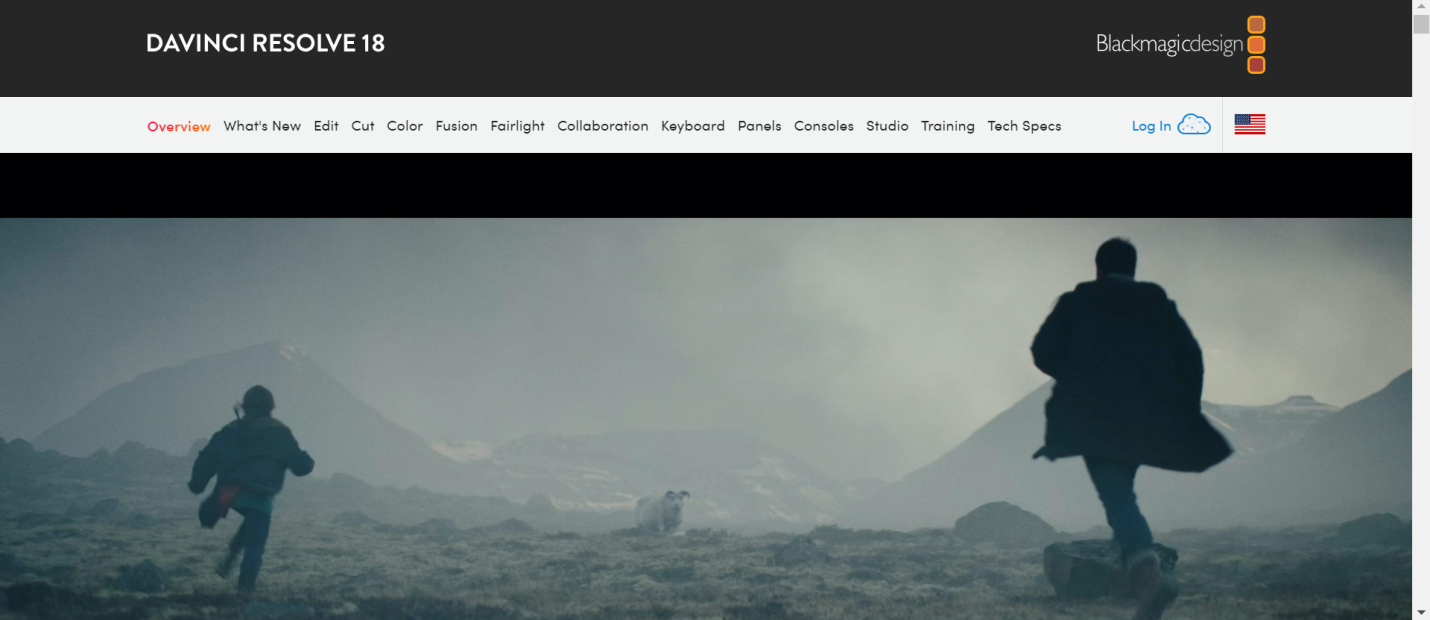Go to Panels page

(x=759, y=126)
